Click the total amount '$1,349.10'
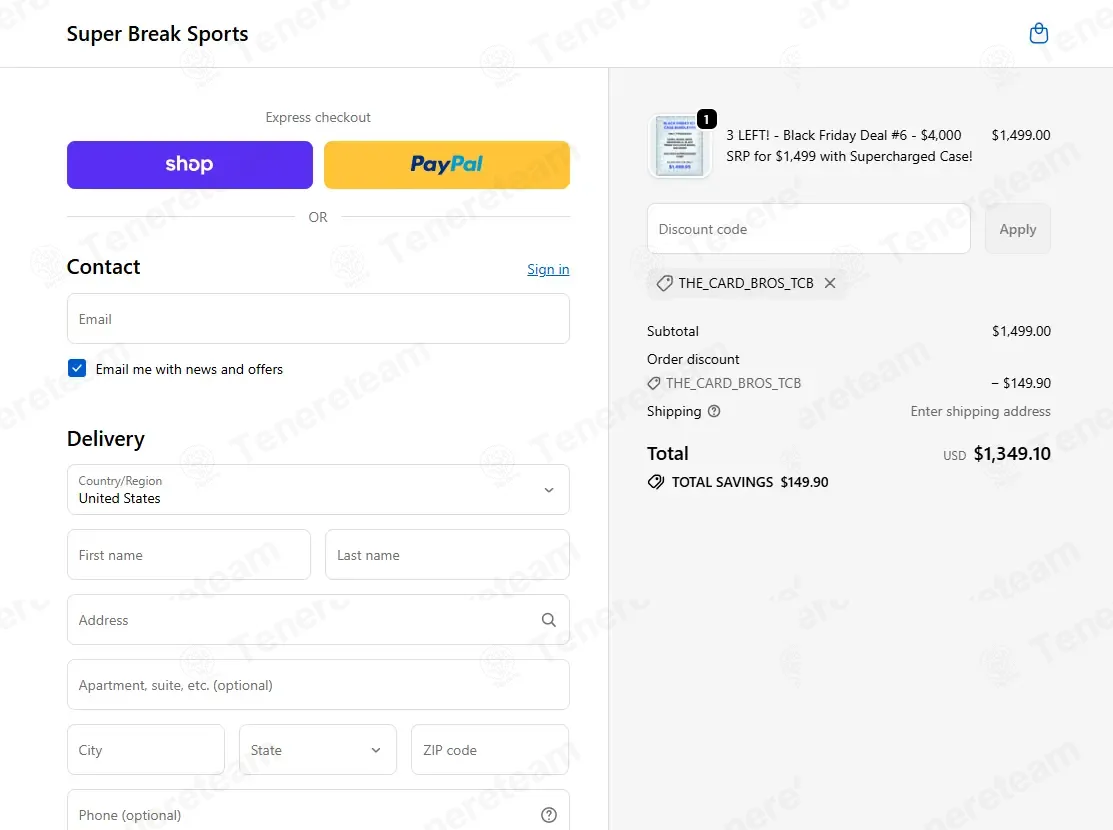The image size is (1113, 830). 1011,454
